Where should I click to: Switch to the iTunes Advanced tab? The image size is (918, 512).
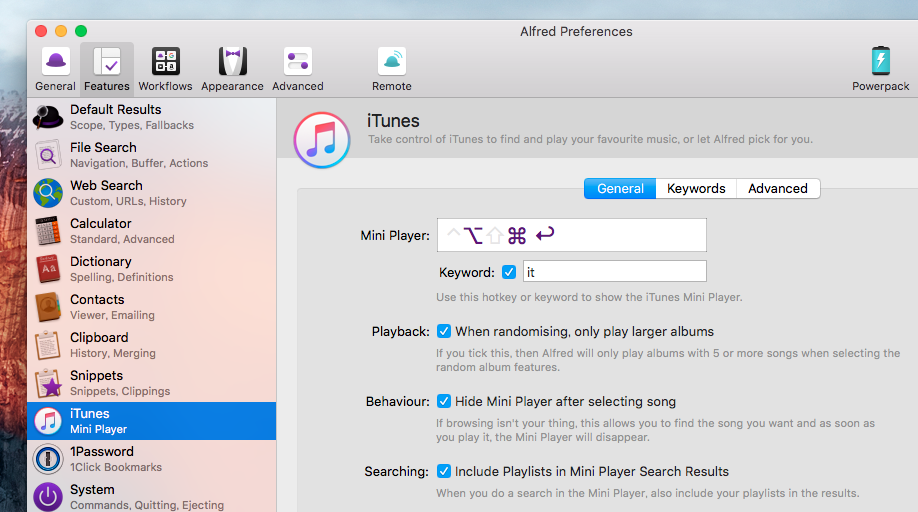pyautogui.click(x=777, y=188)
